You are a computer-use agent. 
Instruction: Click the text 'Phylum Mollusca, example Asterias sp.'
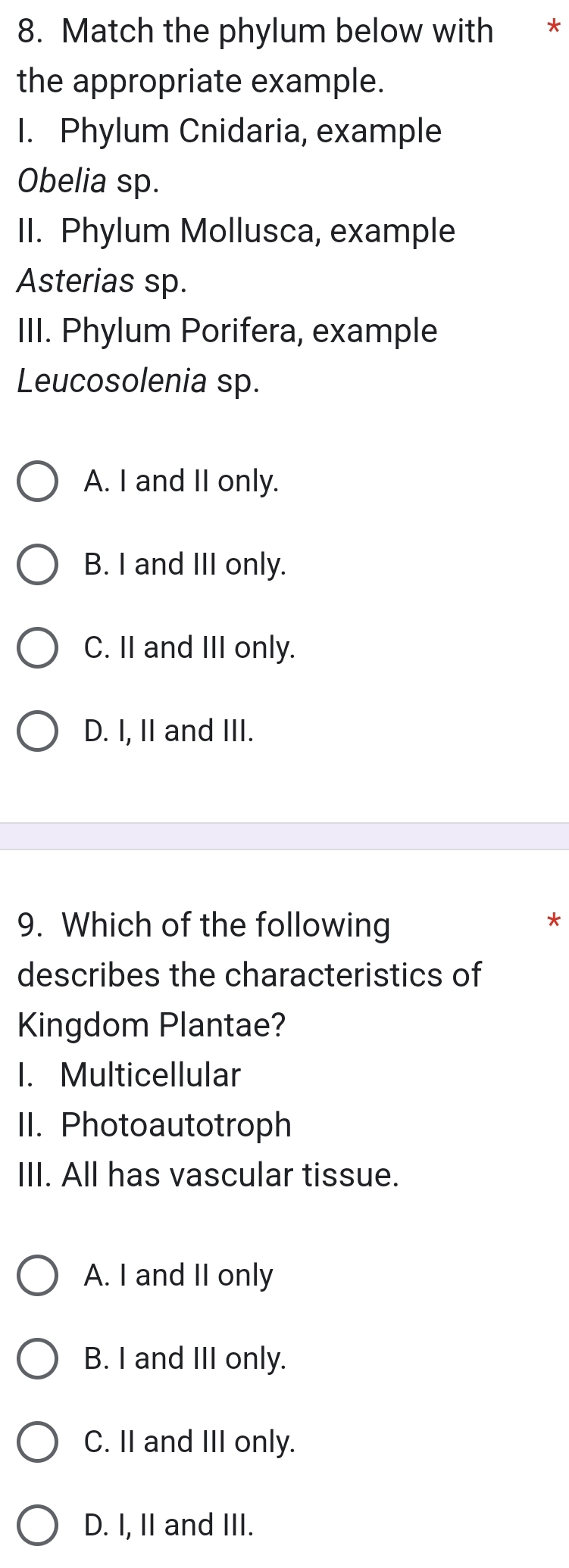(235, 256)
